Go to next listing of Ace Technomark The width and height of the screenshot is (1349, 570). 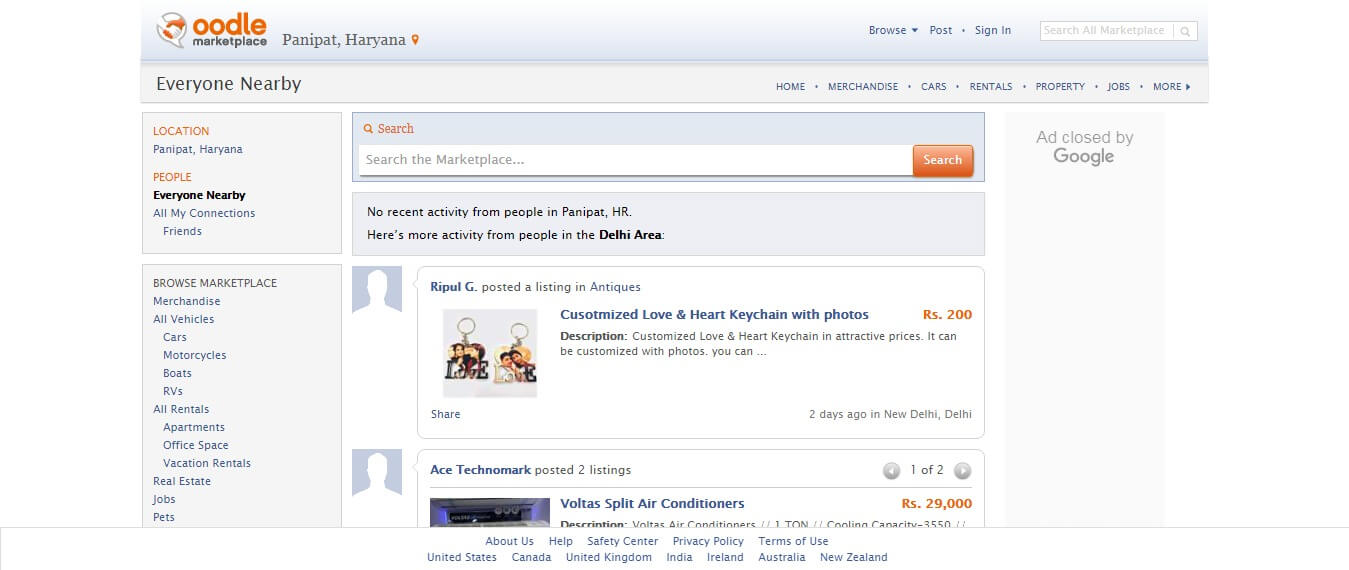click(962, 470)
